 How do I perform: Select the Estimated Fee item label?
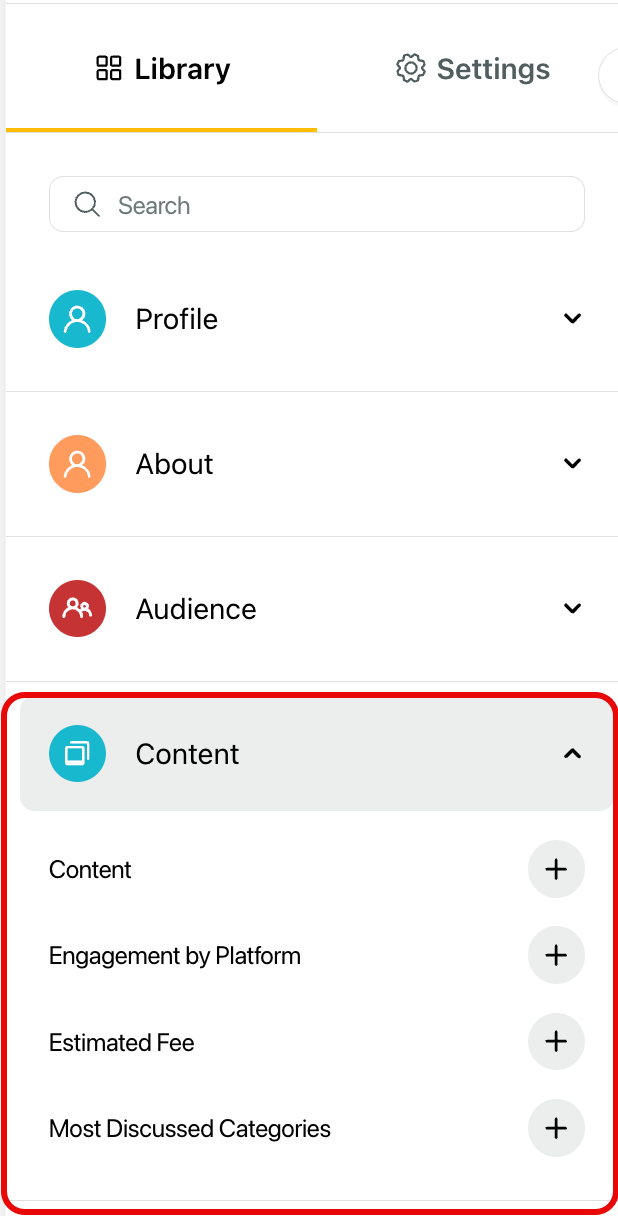122,1043
